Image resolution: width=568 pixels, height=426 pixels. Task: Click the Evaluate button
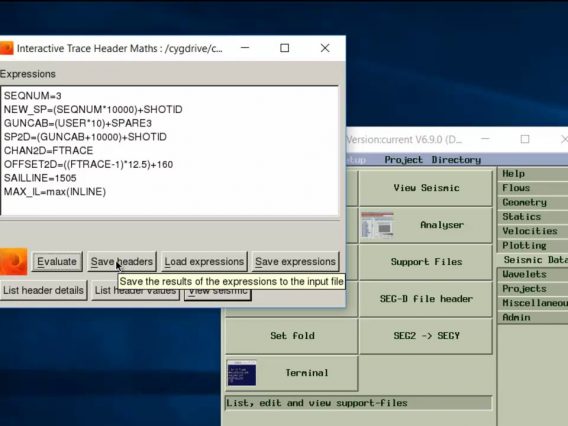click(x=57, y=262)
